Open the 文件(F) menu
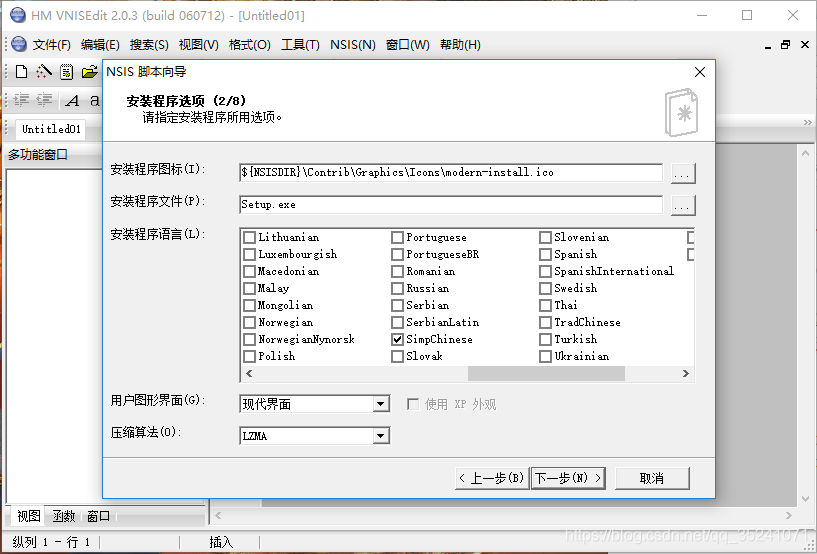Screen dimensions: 817x554 tap(52, 45)
